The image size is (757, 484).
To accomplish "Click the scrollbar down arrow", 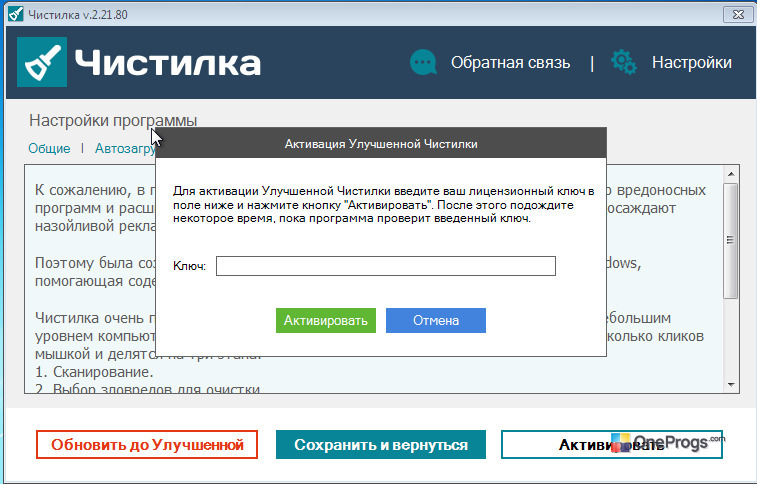I will [x=731, y=385].
